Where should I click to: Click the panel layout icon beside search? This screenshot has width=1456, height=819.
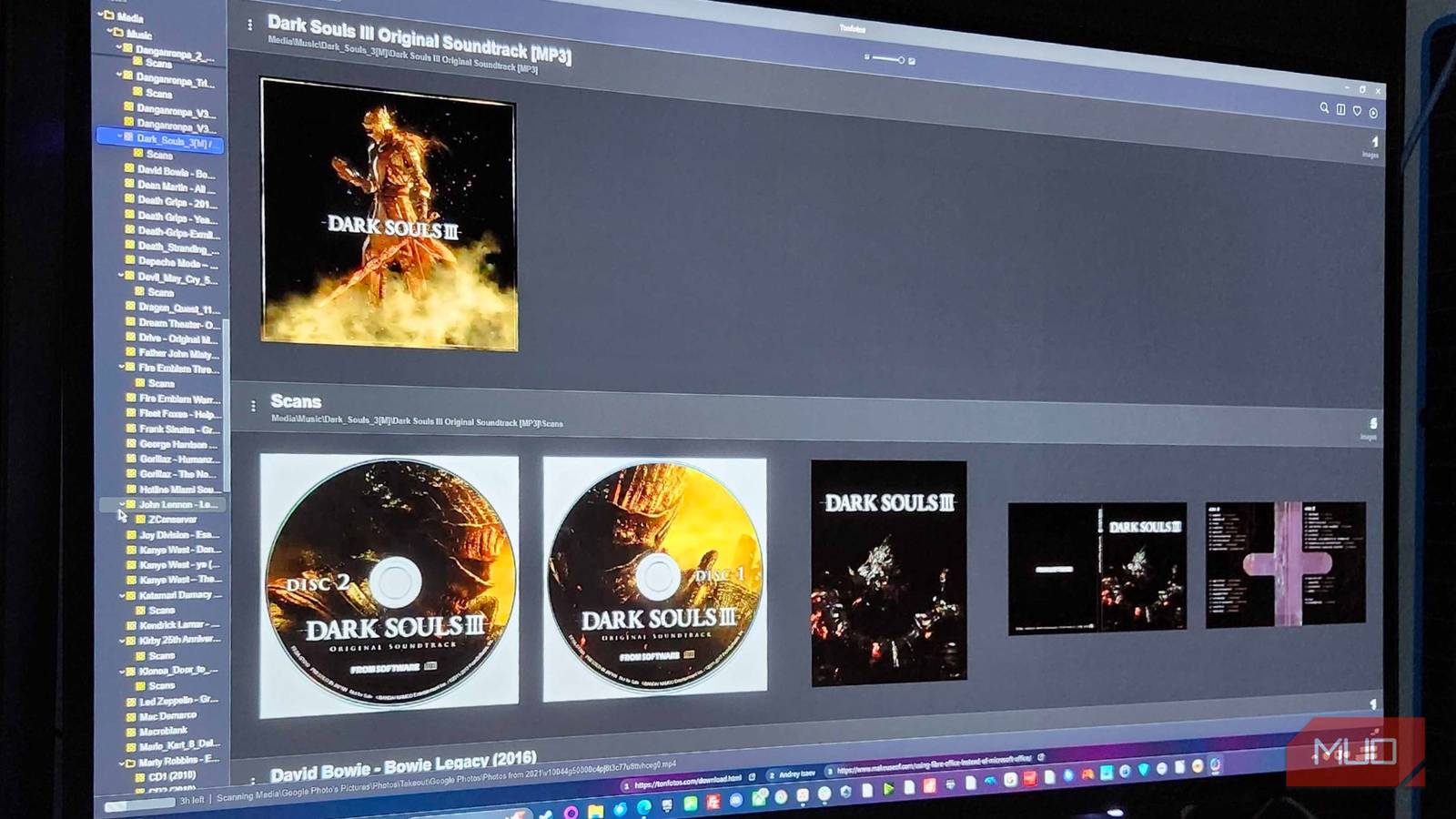[1340, 109]
